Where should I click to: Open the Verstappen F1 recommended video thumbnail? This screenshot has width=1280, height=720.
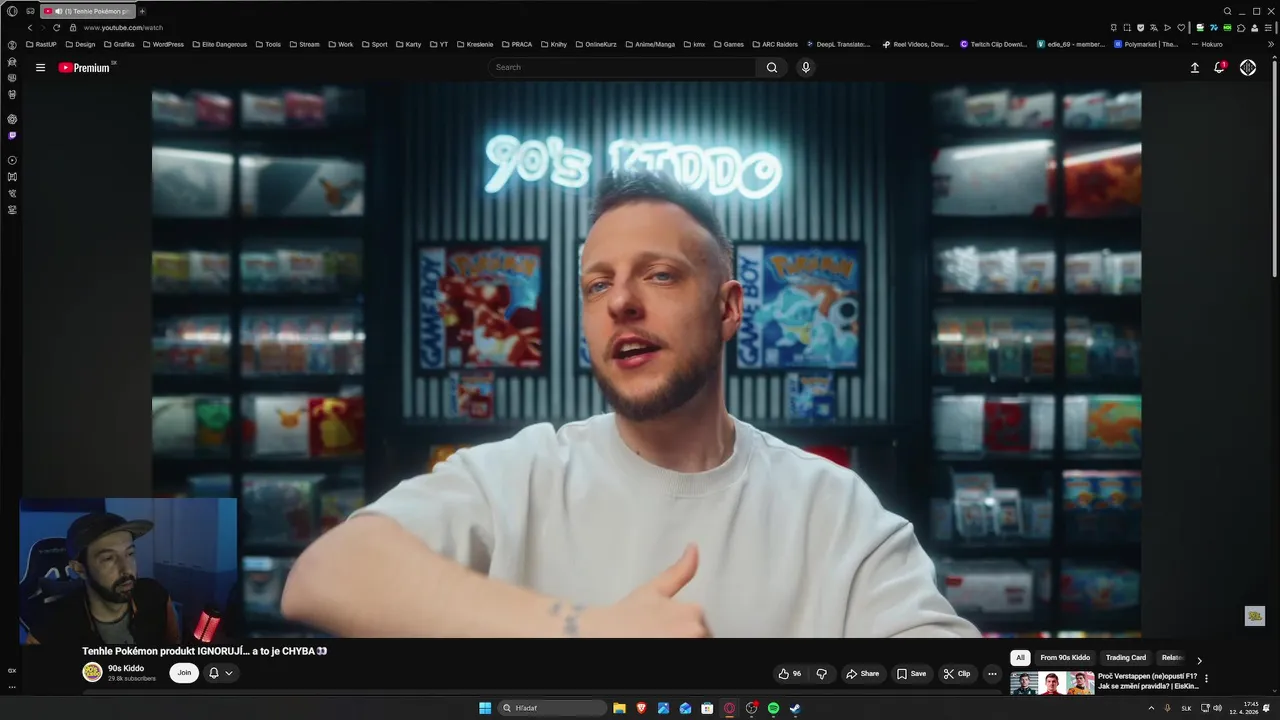pos(1052,684)
